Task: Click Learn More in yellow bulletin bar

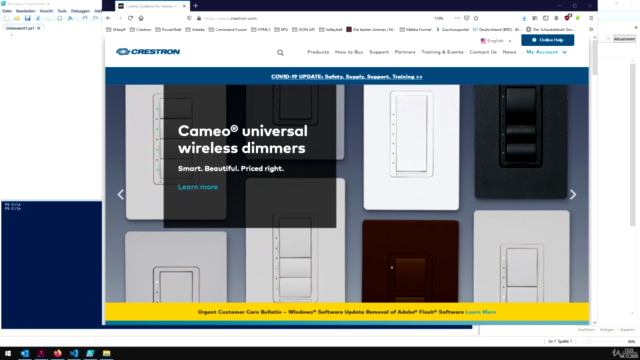Action: pos(481,312)
